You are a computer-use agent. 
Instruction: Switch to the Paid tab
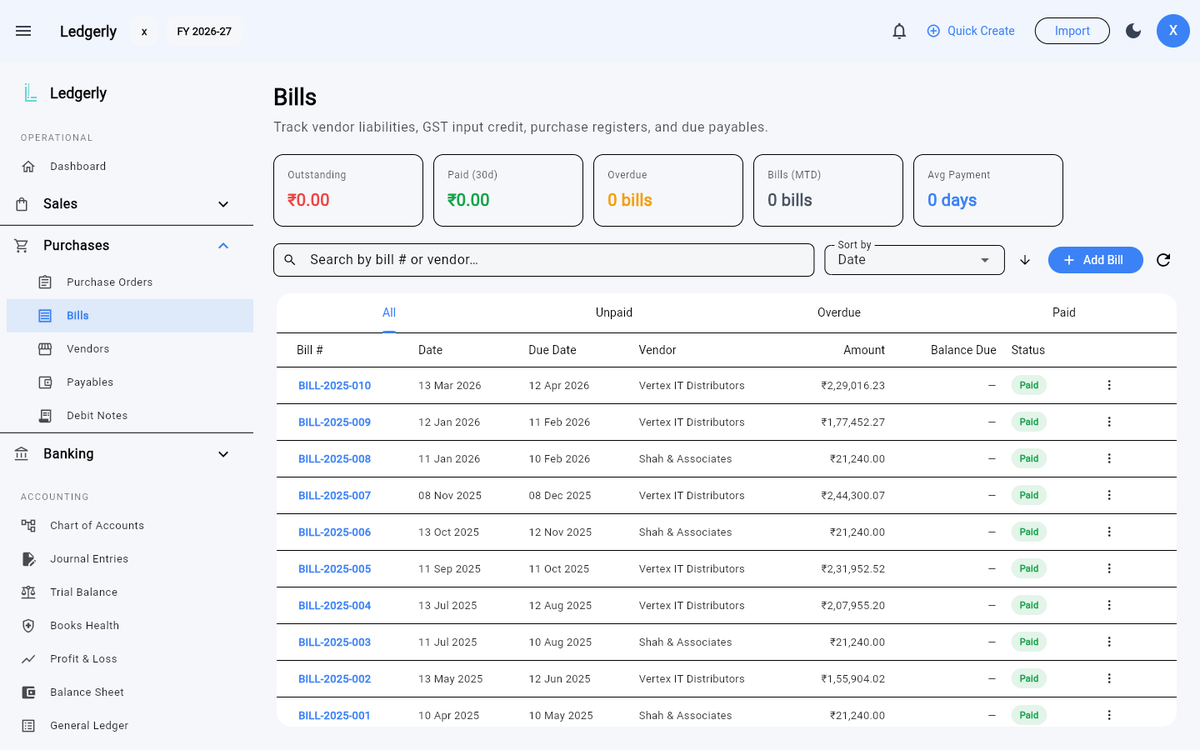[x=1064, y=313]
